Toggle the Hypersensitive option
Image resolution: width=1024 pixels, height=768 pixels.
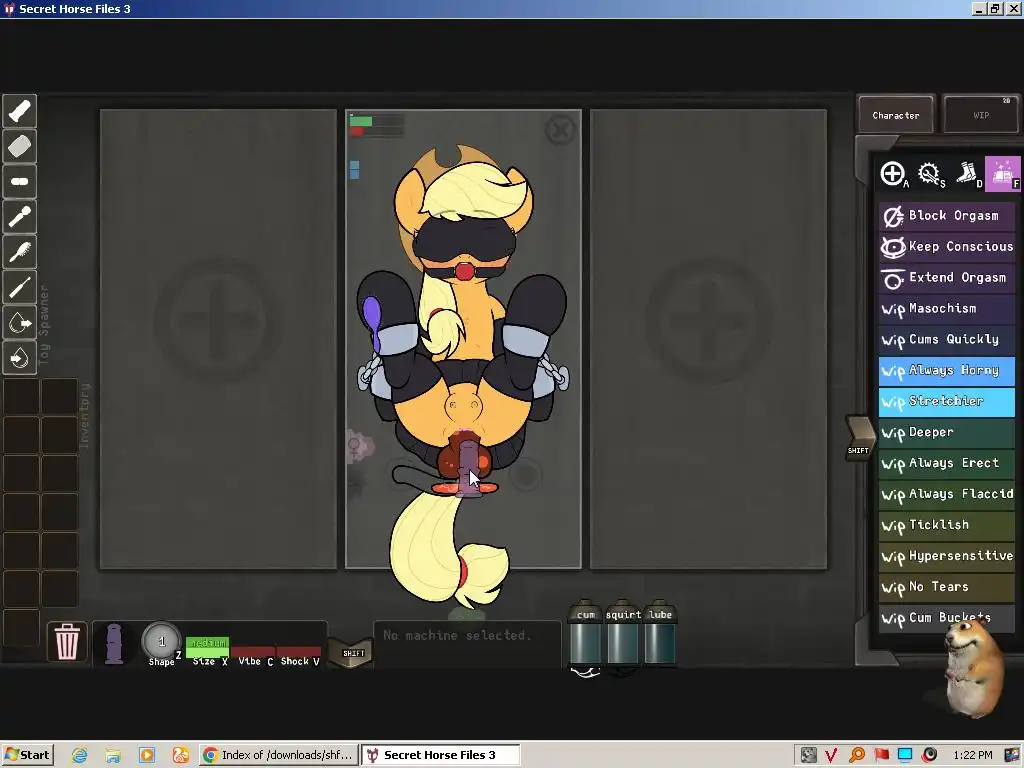(x=946, y=556)
